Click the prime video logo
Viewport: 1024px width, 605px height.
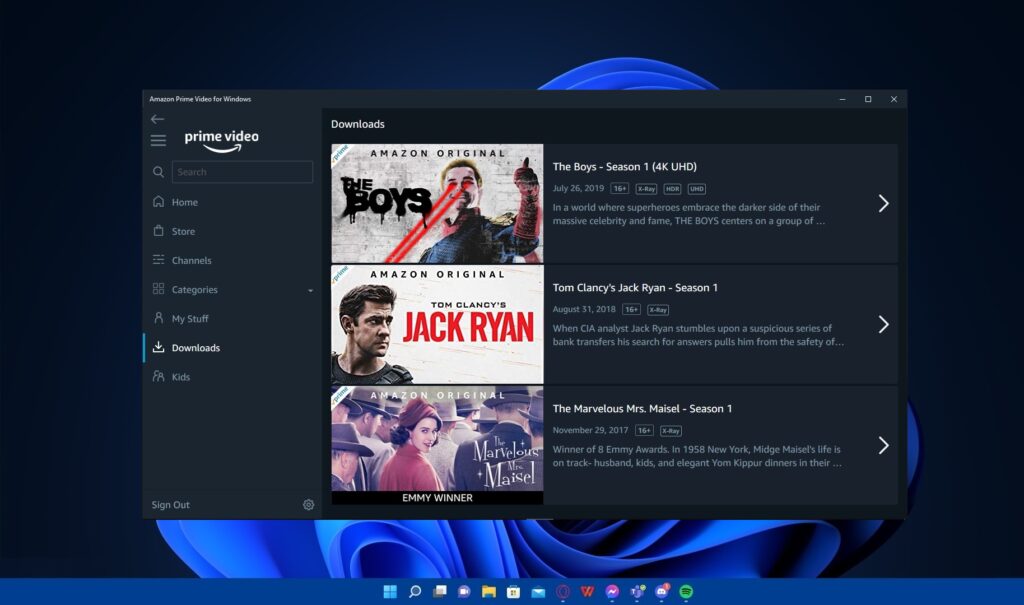coord(221,140)
